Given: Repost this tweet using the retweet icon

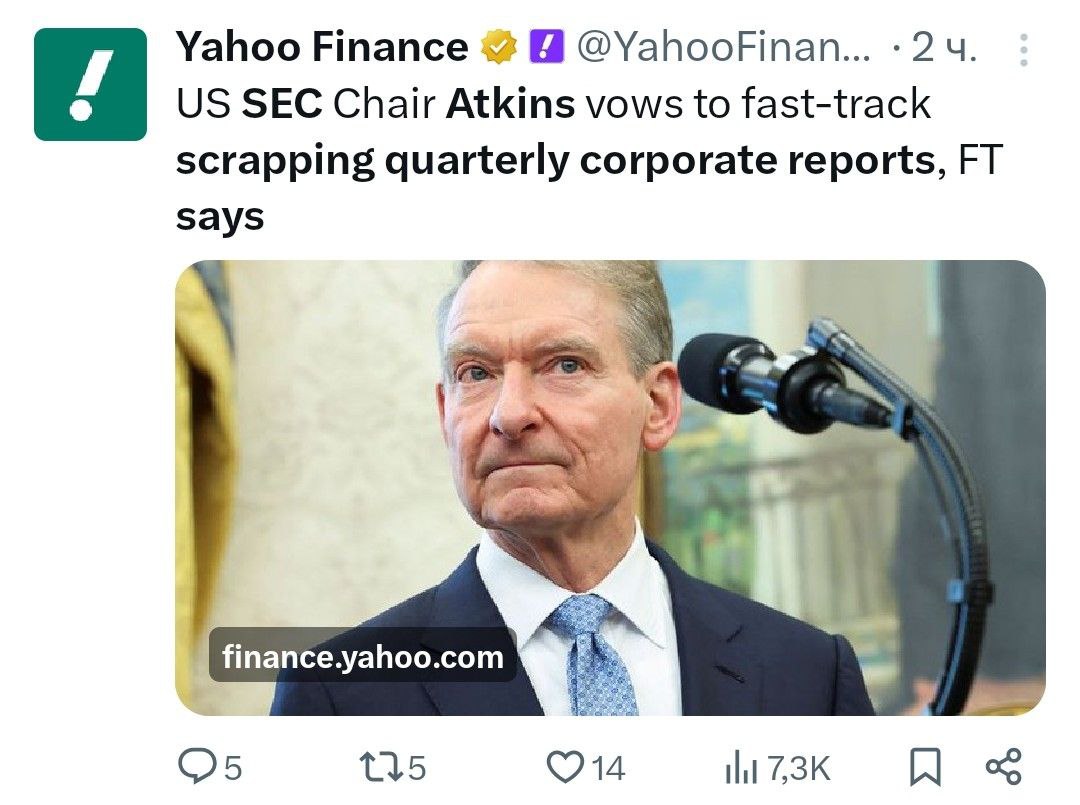Looking at the screenshot, I should (x=380, y=767).
